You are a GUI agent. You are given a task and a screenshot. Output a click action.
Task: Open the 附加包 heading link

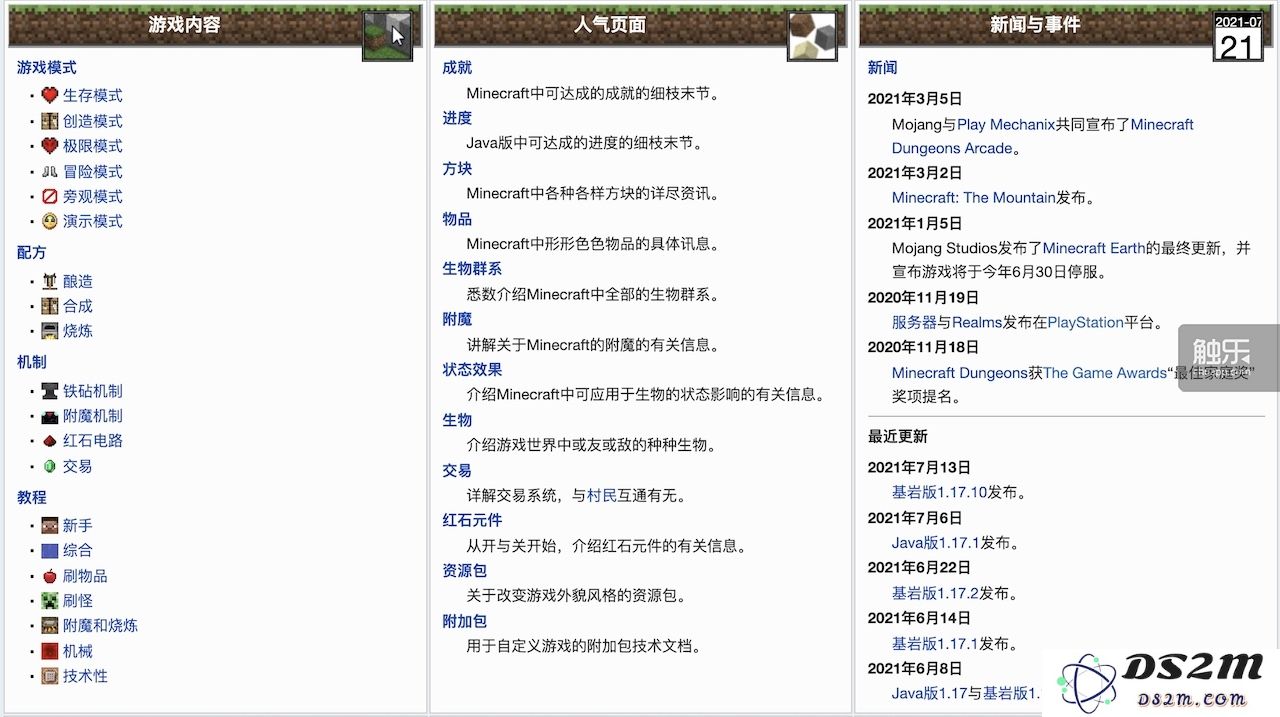coord(464,621)
